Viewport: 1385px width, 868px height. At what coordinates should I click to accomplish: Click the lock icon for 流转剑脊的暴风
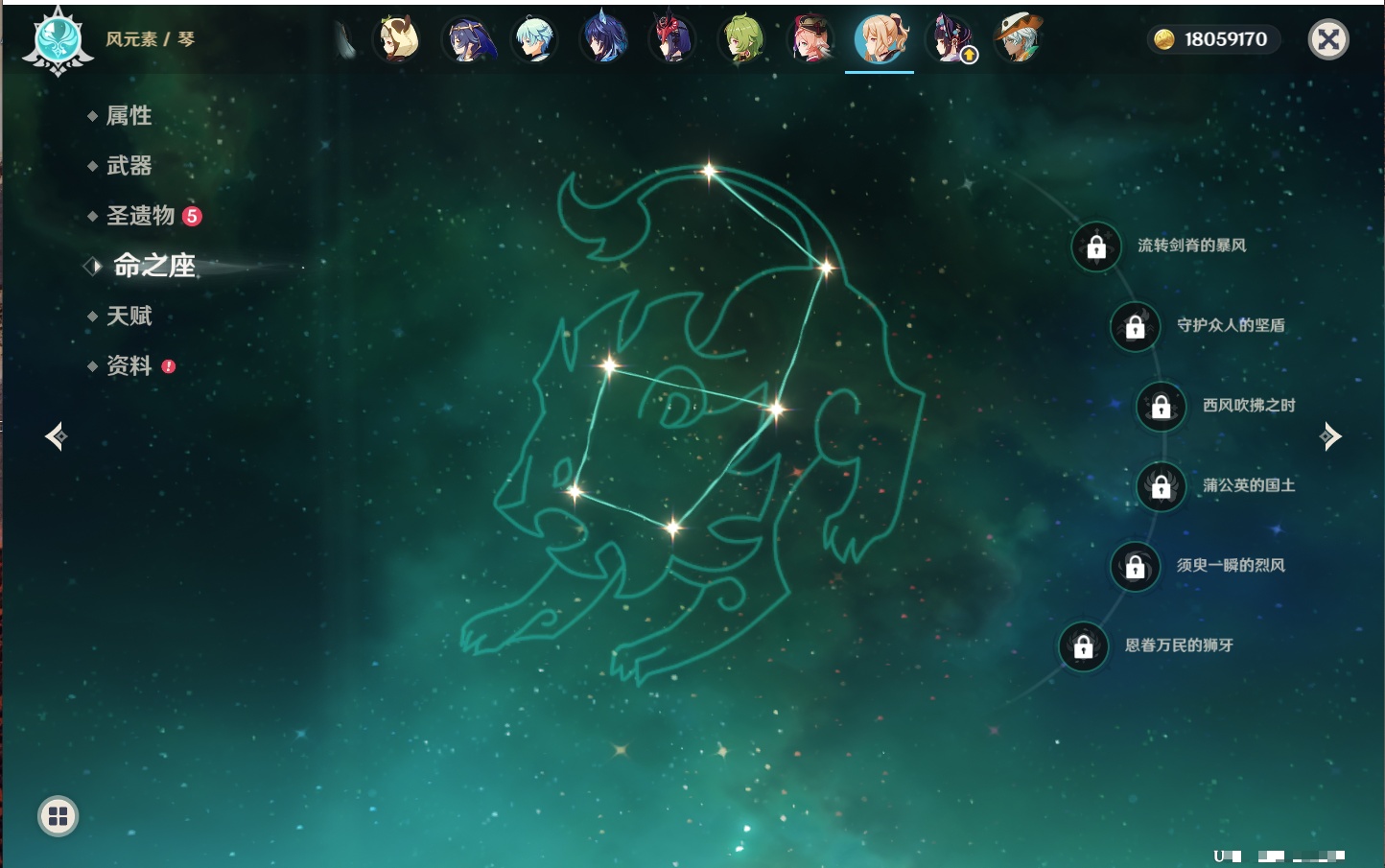(x=1096, y=247)
